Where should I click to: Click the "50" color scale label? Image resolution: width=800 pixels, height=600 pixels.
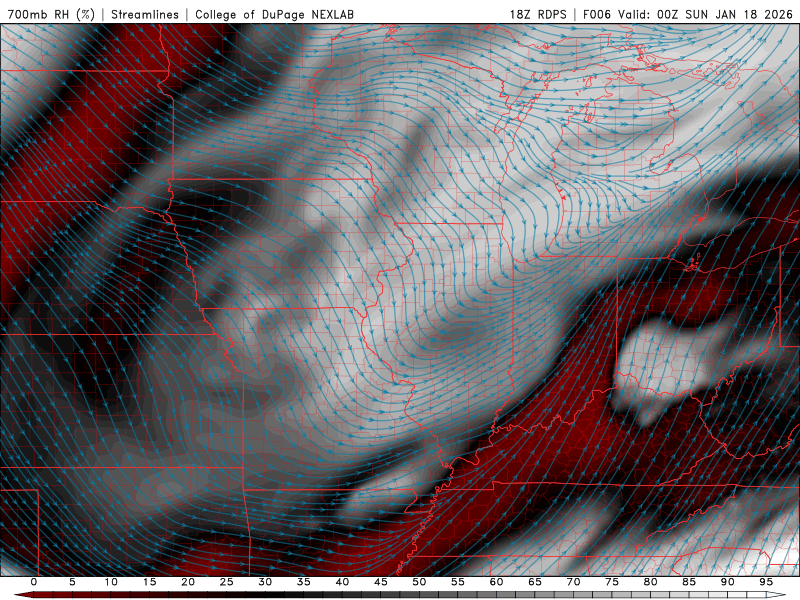click(x=419, y=582)
